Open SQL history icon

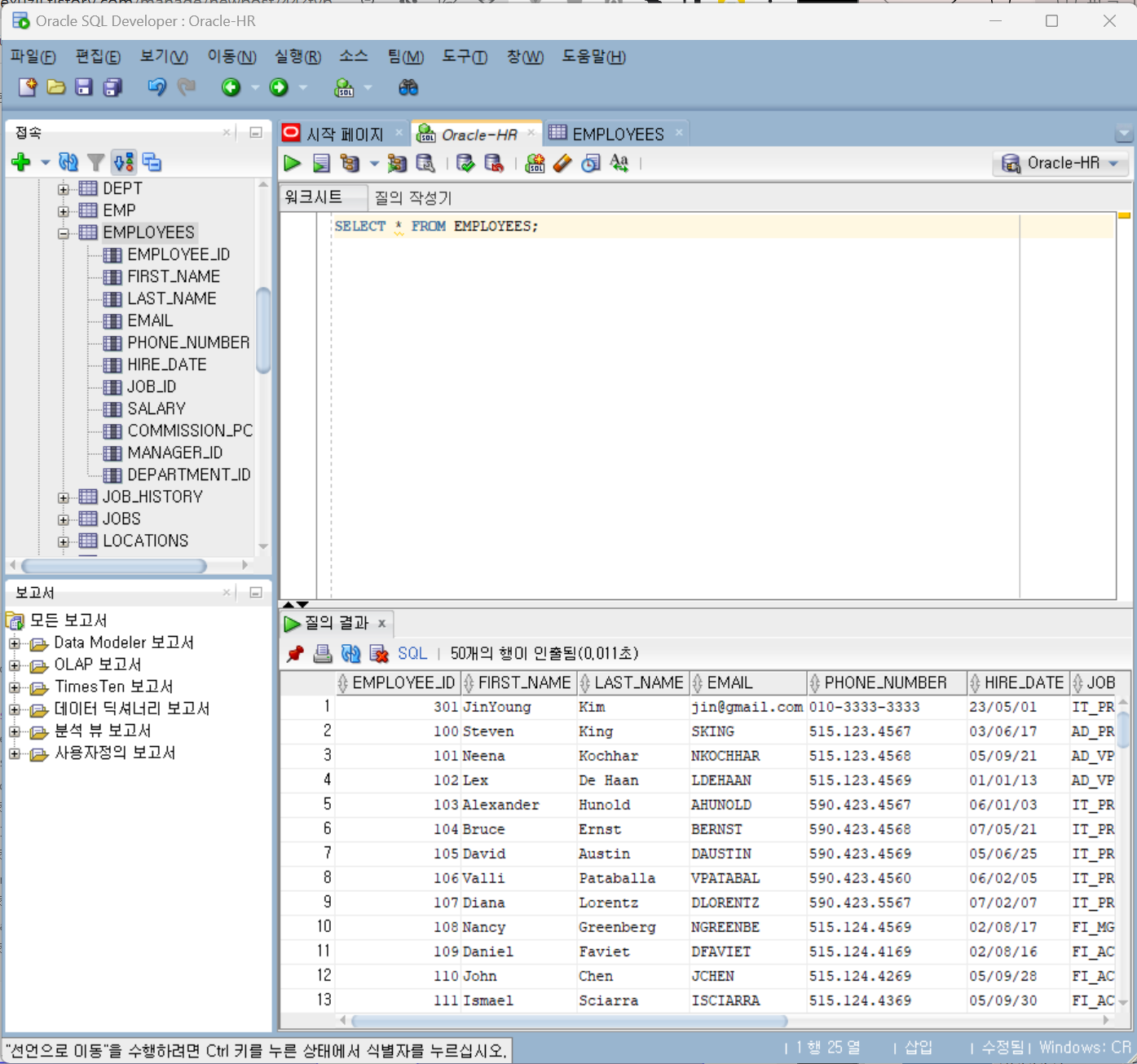pos(591,163)
